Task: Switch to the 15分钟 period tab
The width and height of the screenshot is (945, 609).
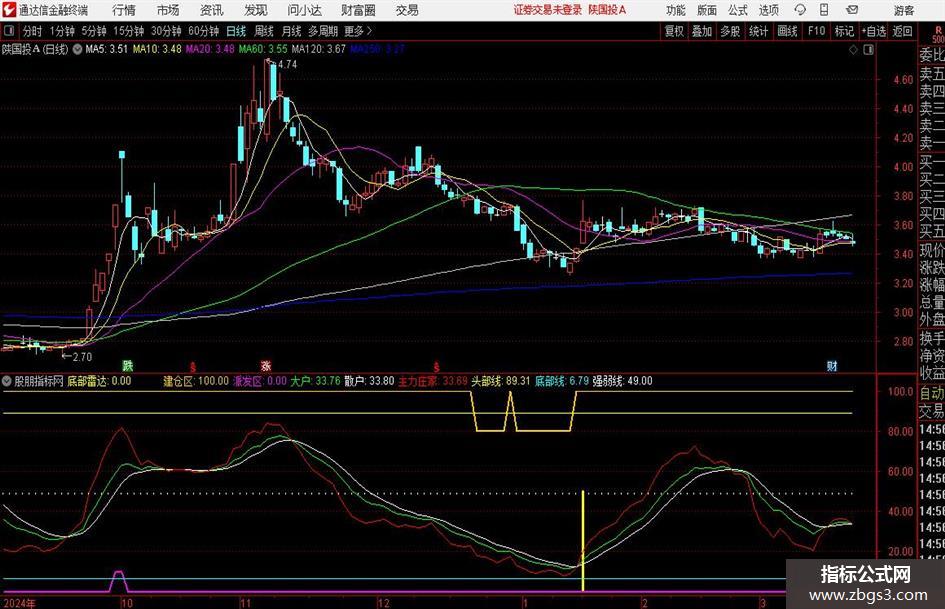Action: (x=128, y=31)
